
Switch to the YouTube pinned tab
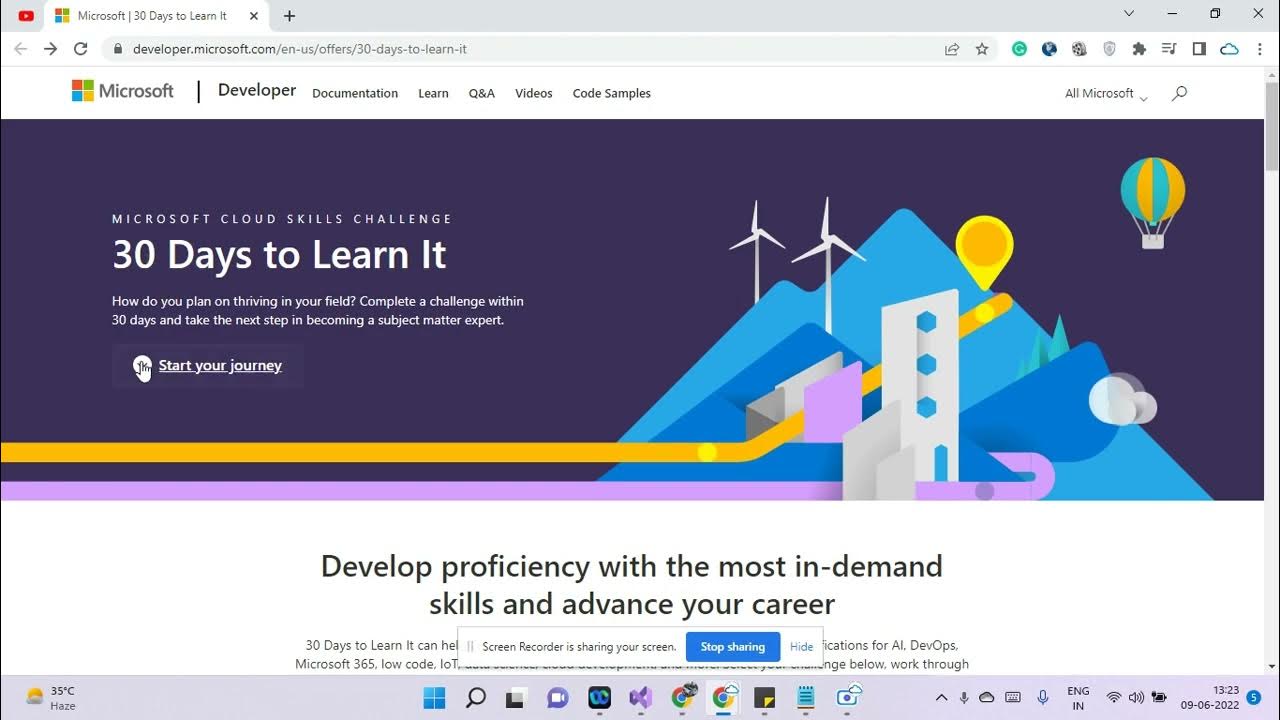(26, 16)
